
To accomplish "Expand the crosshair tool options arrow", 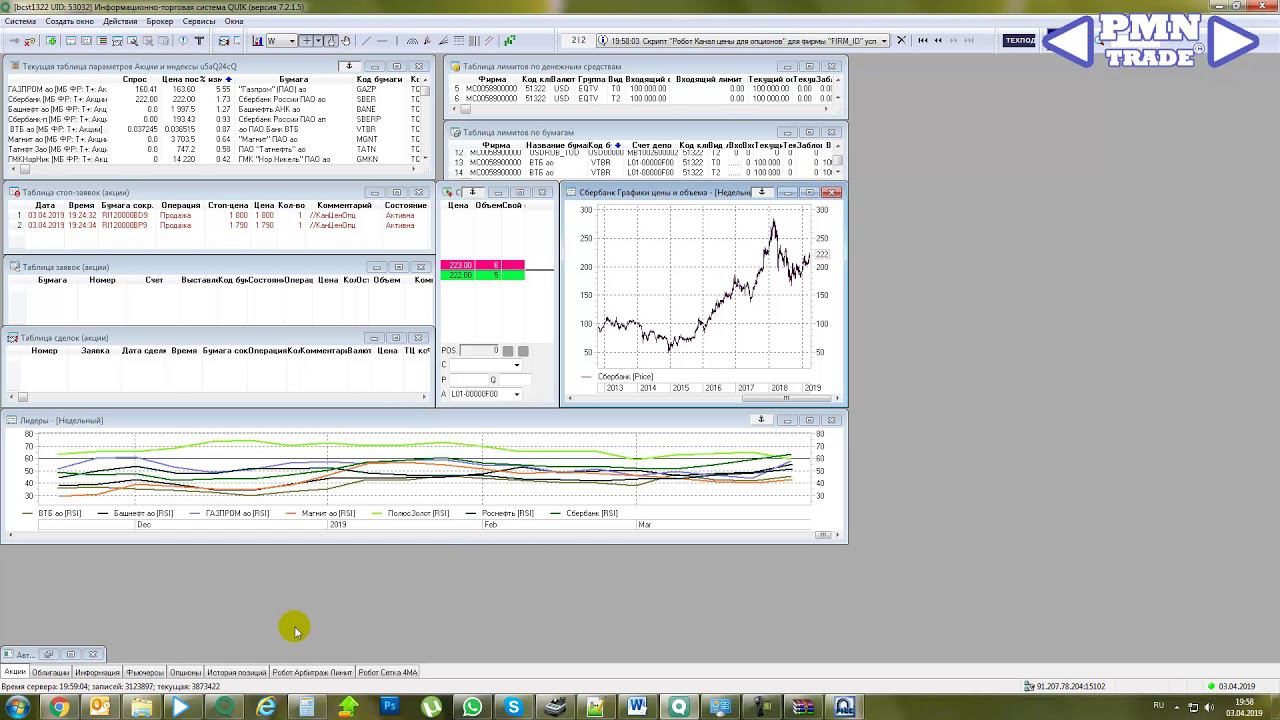I will click(x=318, y=41).
